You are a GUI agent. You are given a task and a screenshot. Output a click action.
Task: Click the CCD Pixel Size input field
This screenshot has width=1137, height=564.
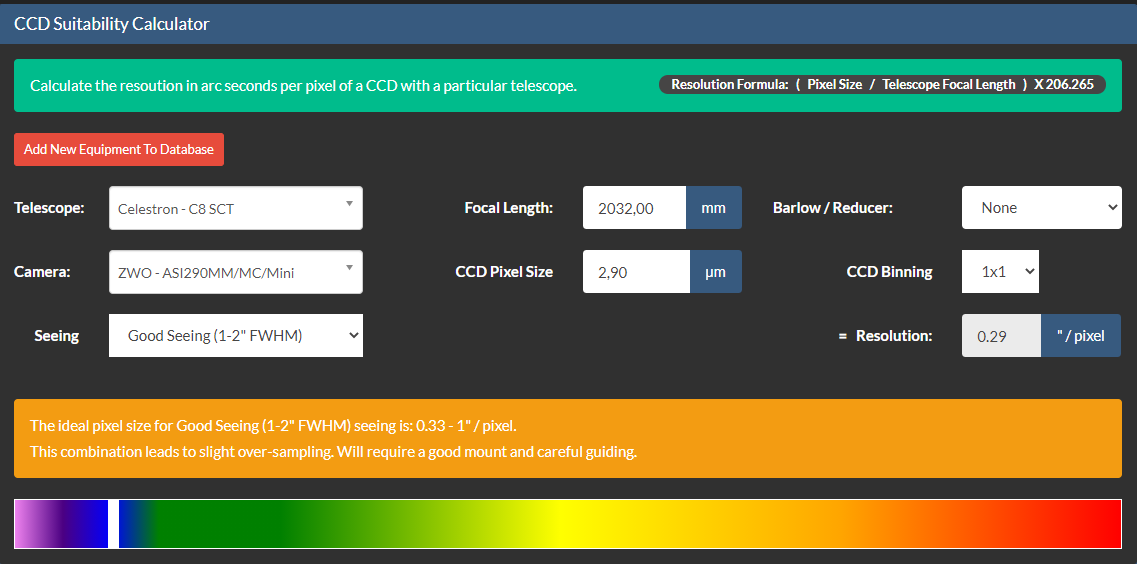(636, 272)
